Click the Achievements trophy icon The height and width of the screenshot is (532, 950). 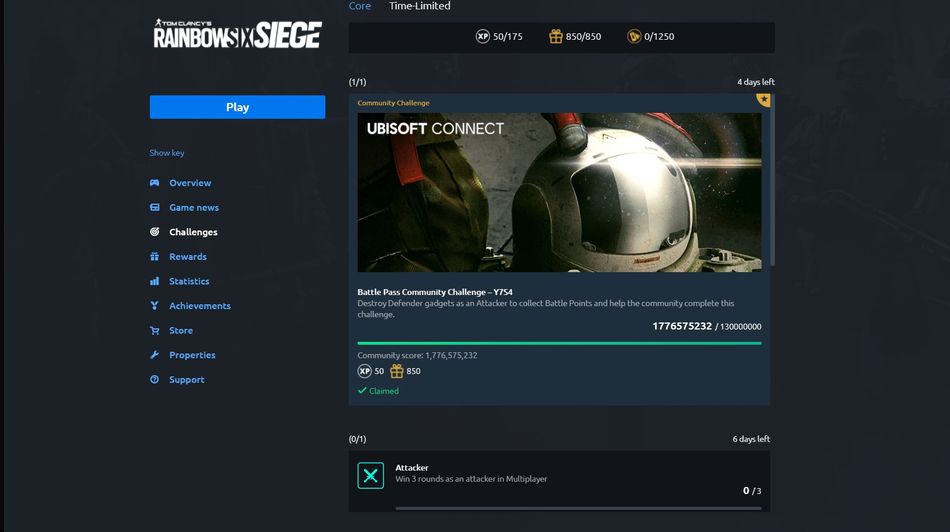pos(154,305)
